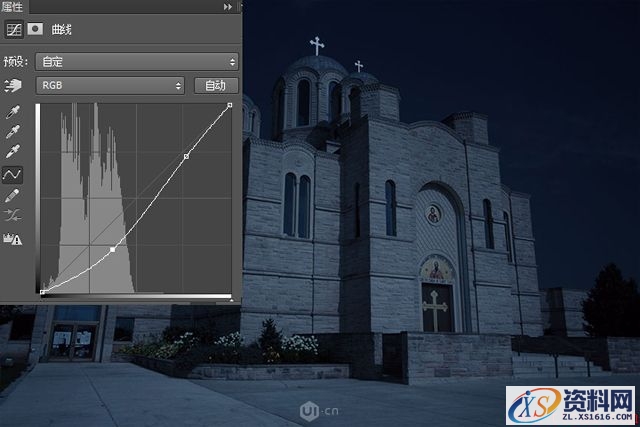This screenshot has height=427, width=640.
Task: Select the white point eyedropper
Action: [14, 152]
